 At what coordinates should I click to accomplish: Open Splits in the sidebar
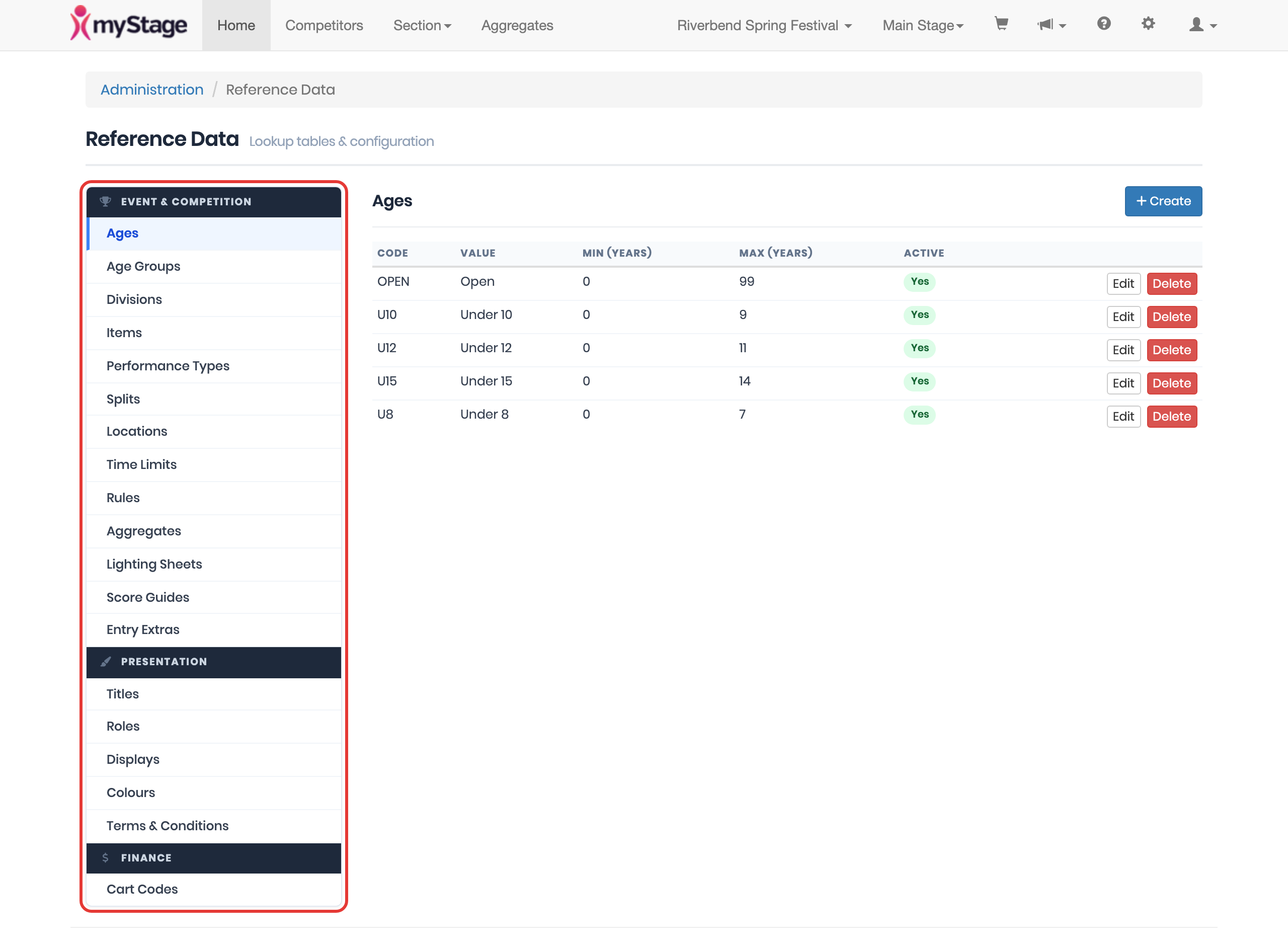[213, 400]
